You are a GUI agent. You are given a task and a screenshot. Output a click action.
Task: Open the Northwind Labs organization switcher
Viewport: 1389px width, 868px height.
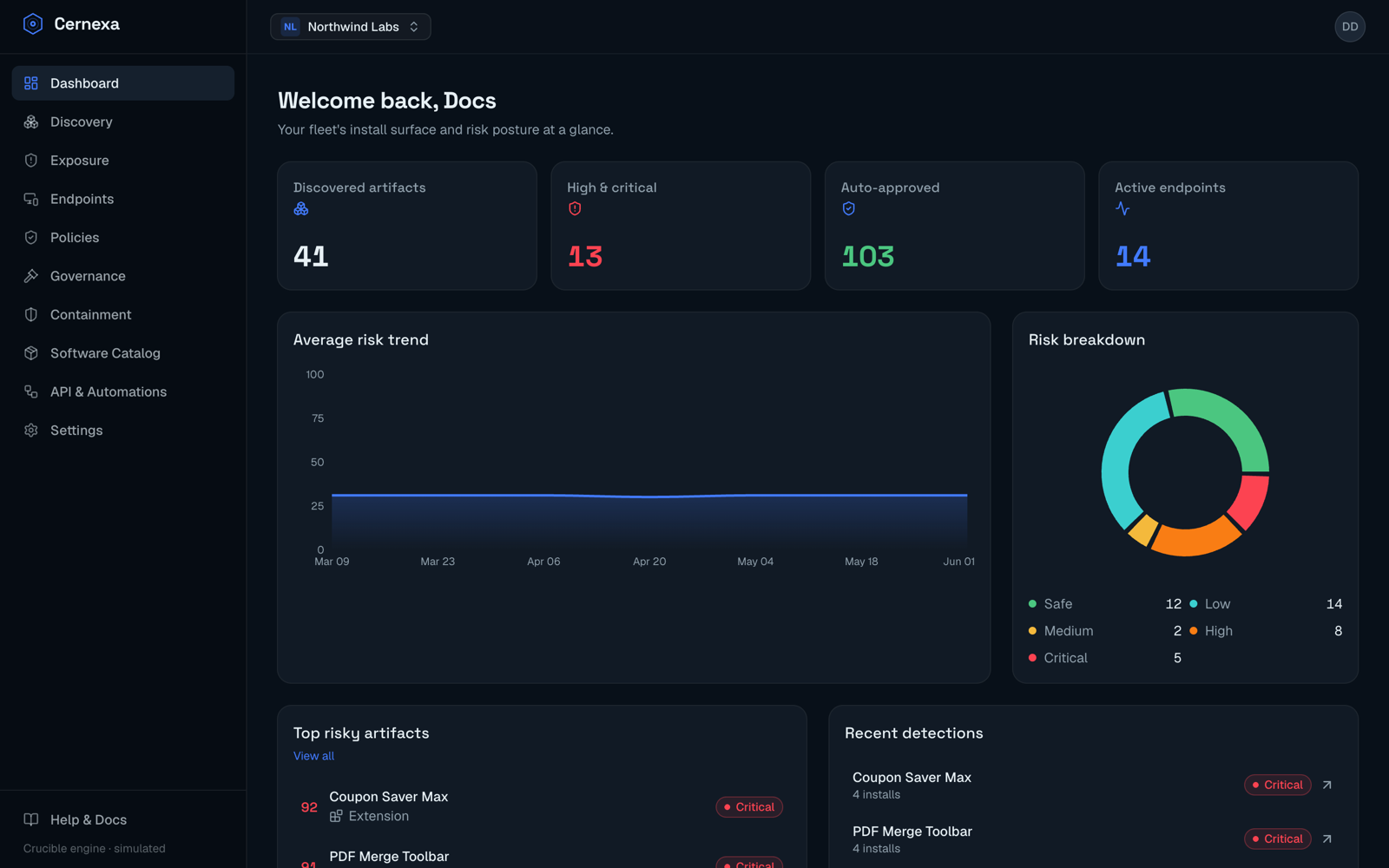click(351, 27)
